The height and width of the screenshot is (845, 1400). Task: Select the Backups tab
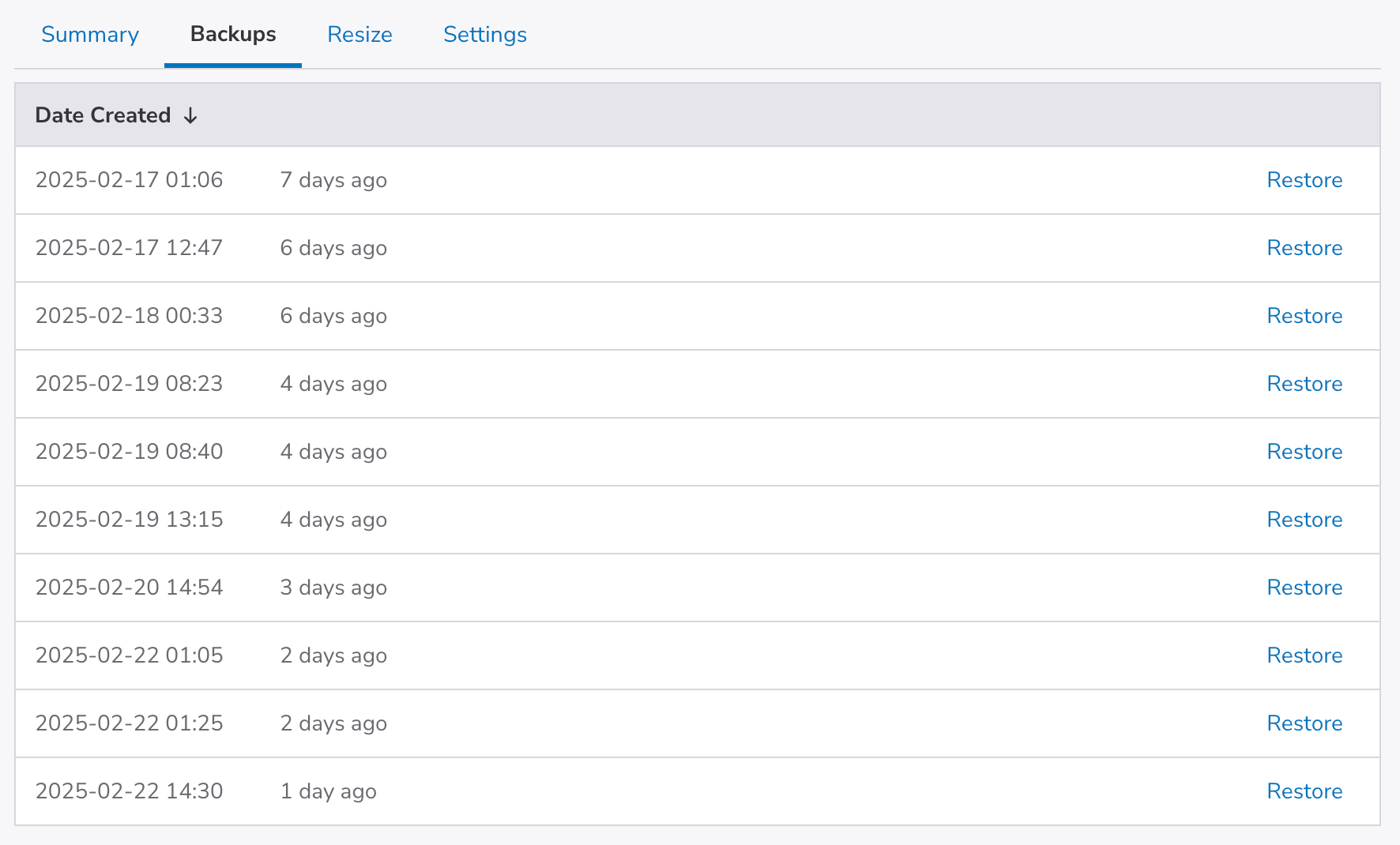pyautogui.click(x=233, y=35)
